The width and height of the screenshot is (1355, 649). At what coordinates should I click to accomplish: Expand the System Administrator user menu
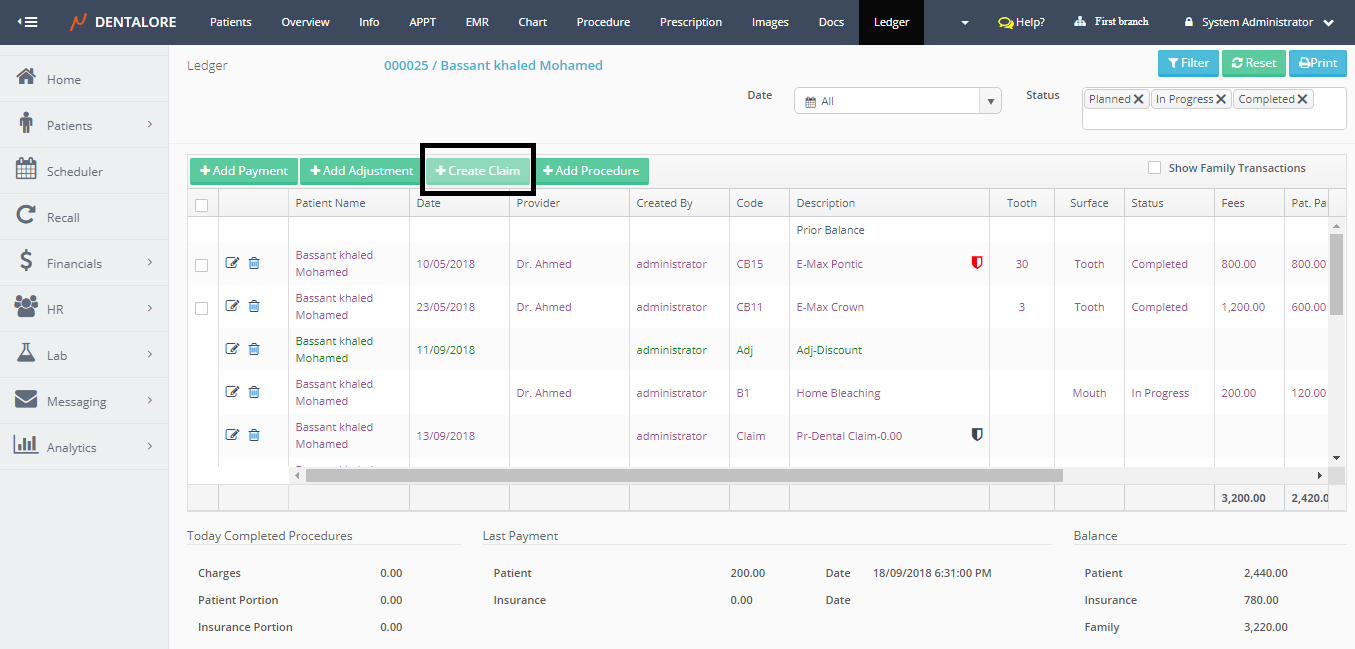[1258, 22]
